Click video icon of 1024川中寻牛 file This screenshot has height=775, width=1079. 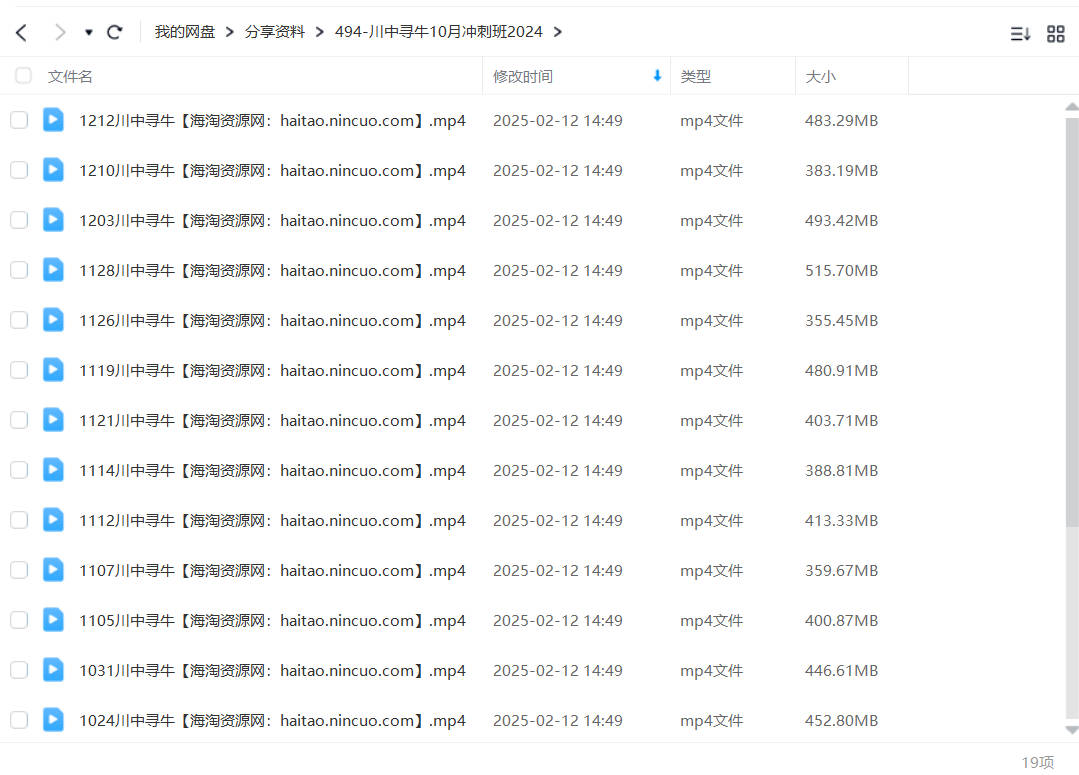point(53,719)
